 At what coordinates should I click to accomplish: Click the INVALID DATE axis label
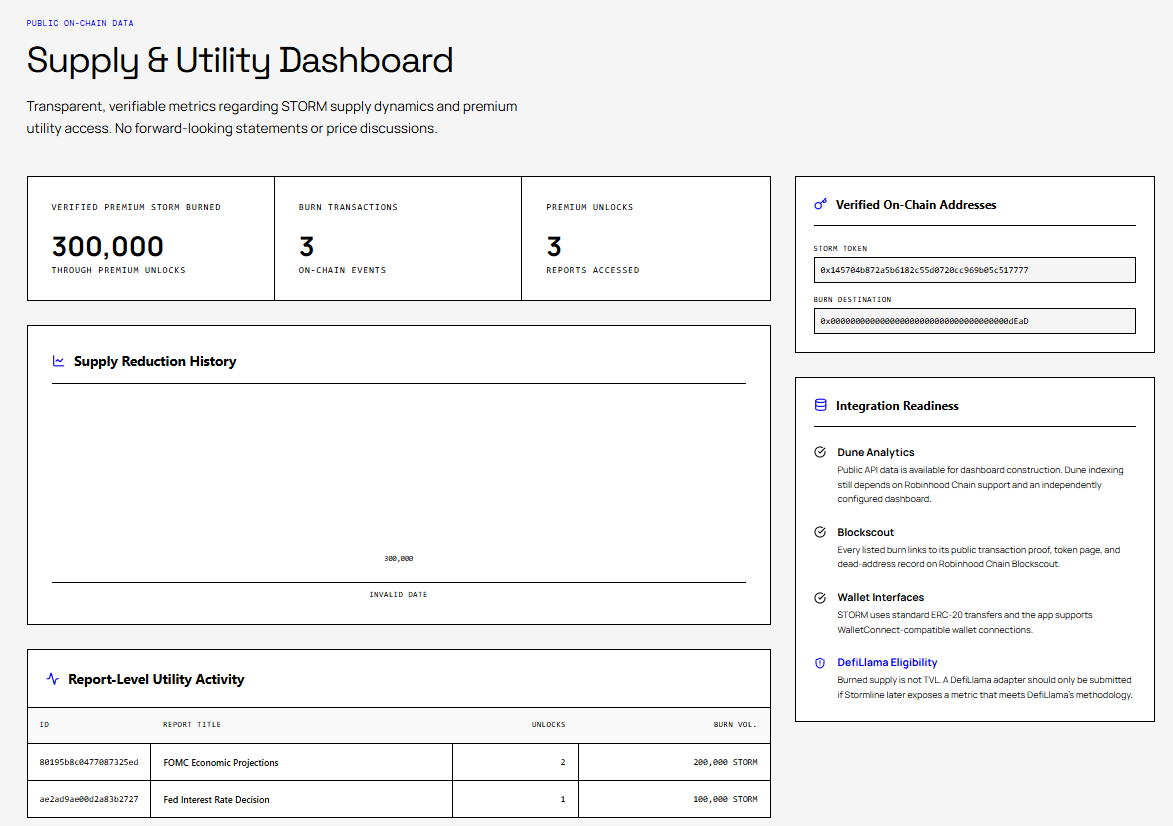398,595
